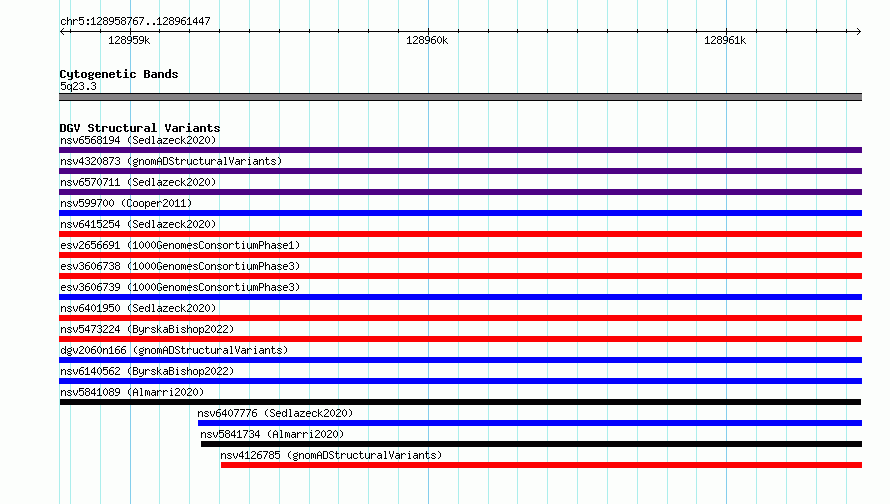Click the red bar for esv2656691
Viewport: 890px width, 504px height.
(x=460, y=255)
